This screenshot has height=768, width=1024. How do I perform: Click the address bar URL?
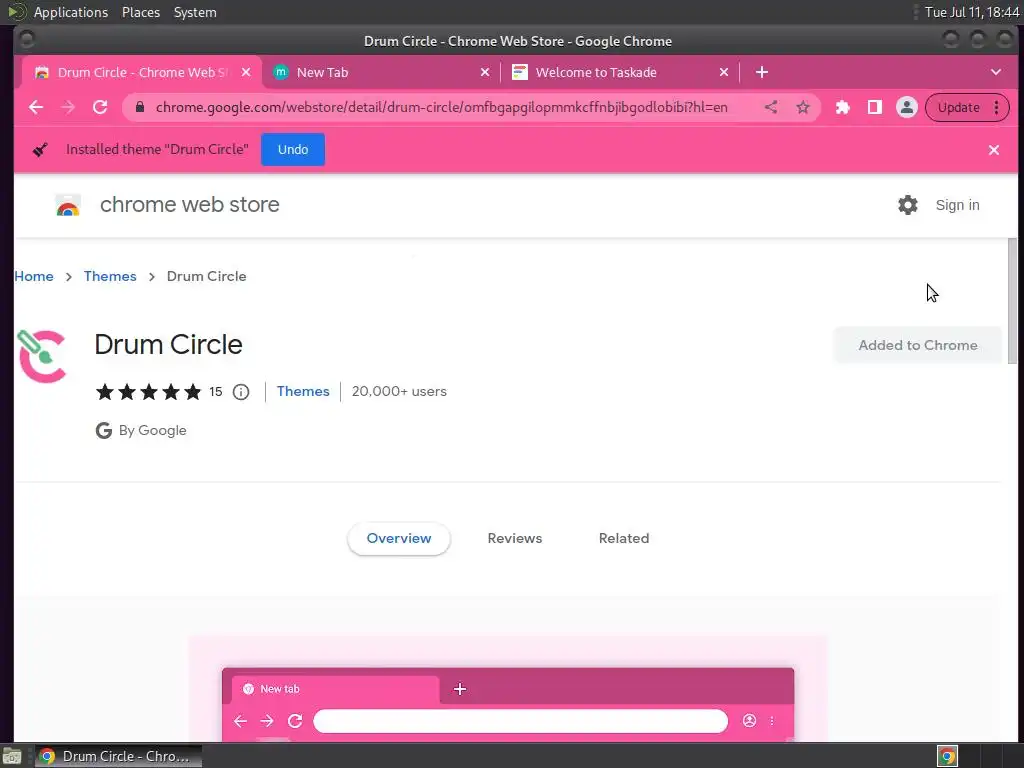[441, 108]
